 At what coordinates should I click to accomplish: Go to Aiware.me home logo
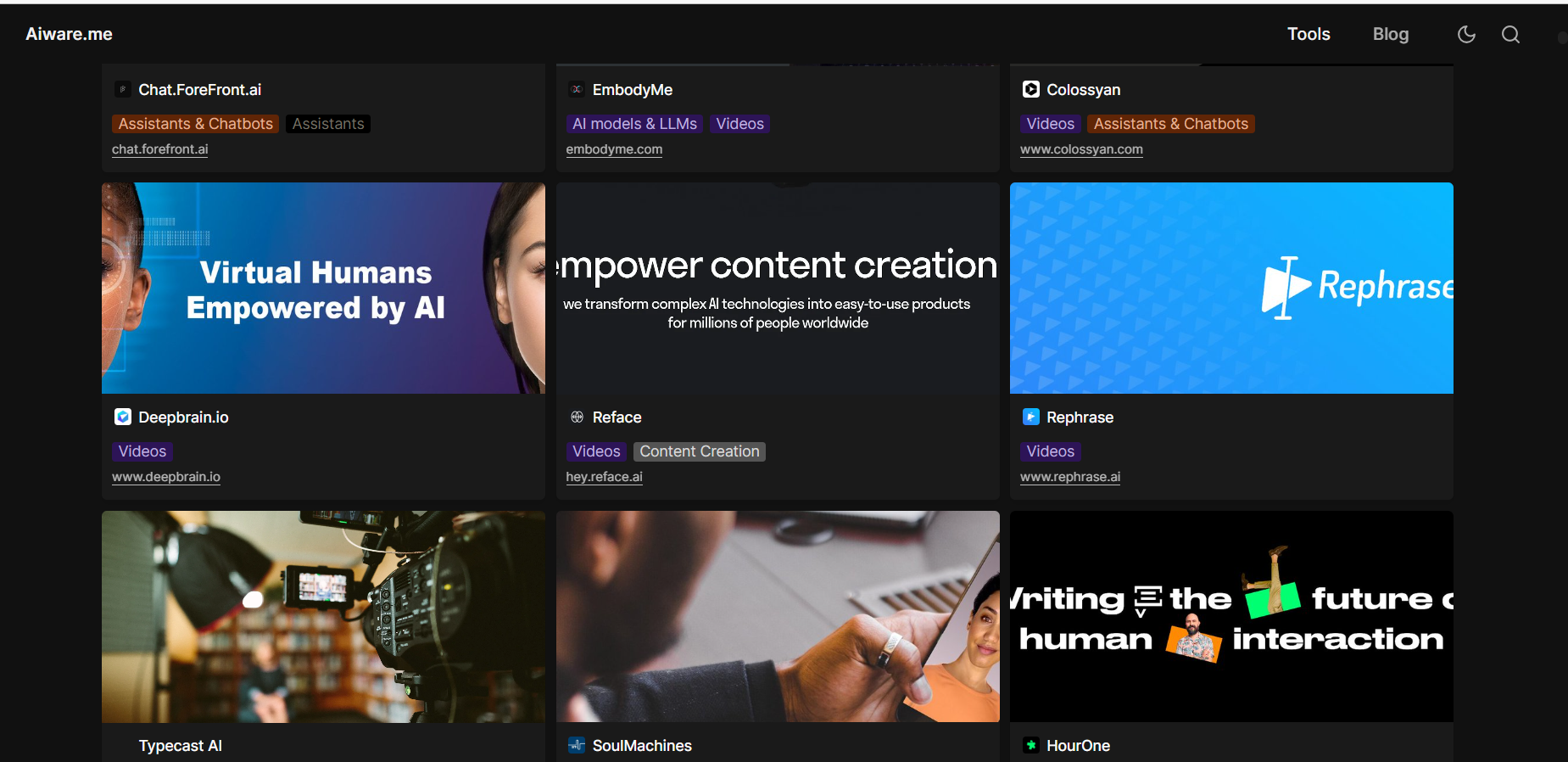(69, 34)
